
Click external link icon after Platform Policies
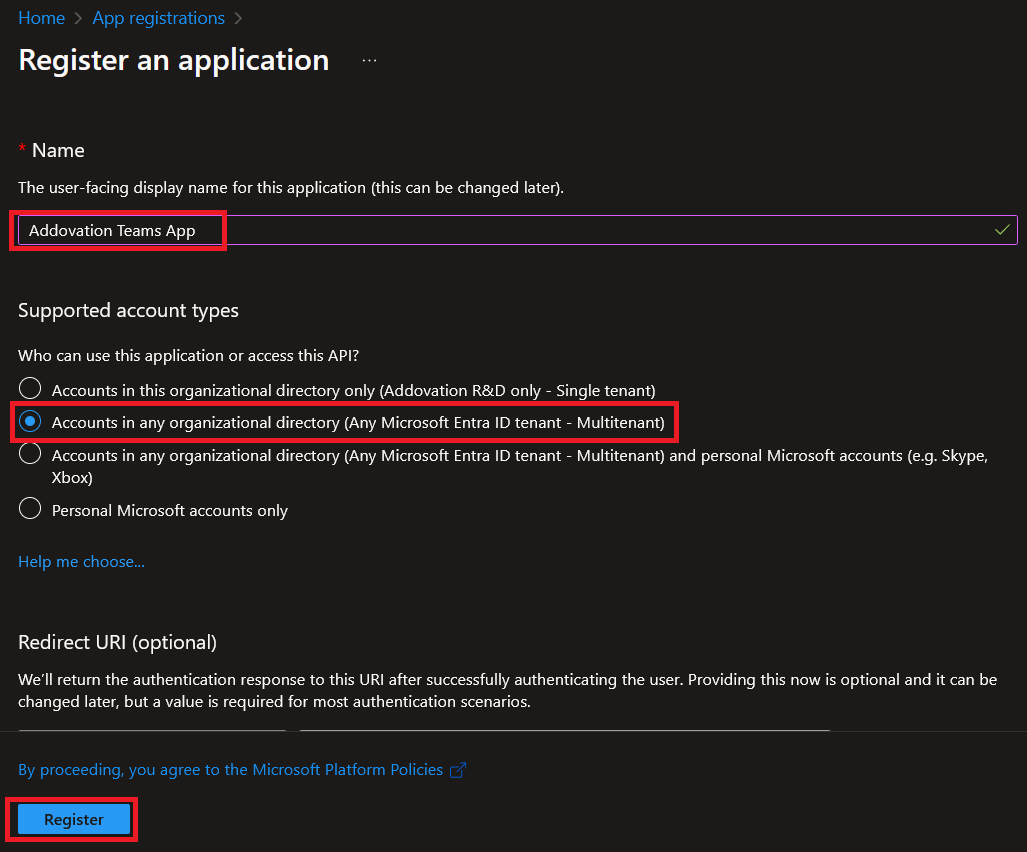click(x=458, y=770)
